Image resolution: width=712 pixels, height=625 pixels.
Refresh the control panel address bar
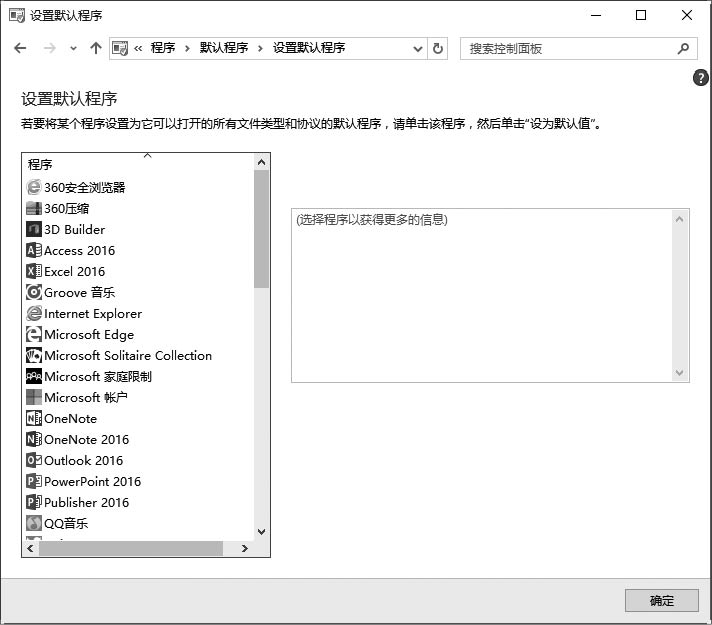[x=438, y=48]
